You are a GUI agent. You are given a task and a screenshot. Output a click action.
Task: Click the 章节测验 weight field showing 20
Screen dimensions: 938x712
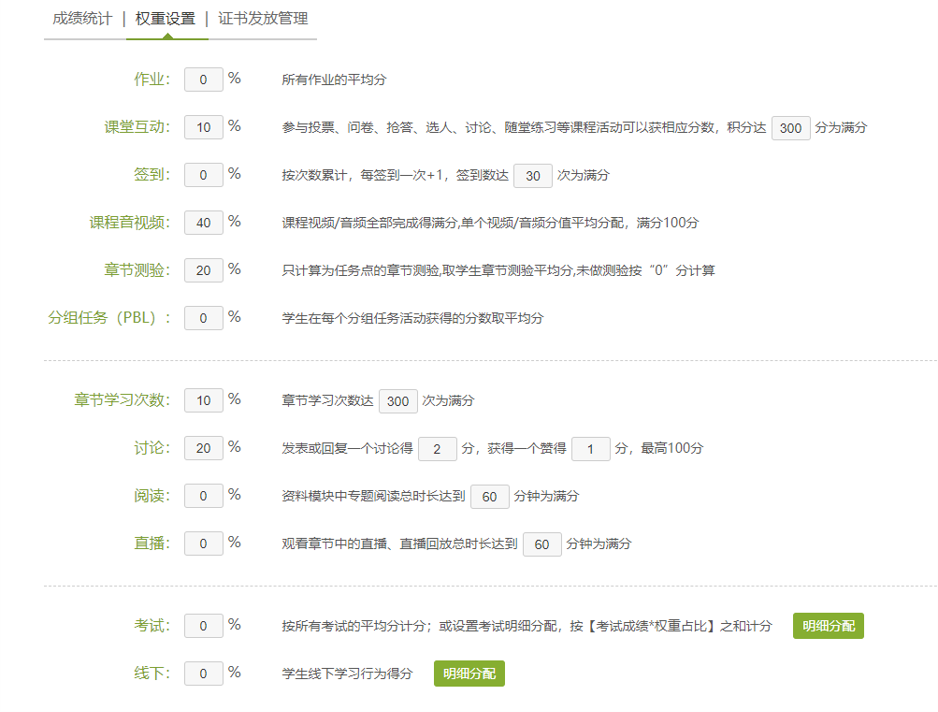[x=203, y=270]
